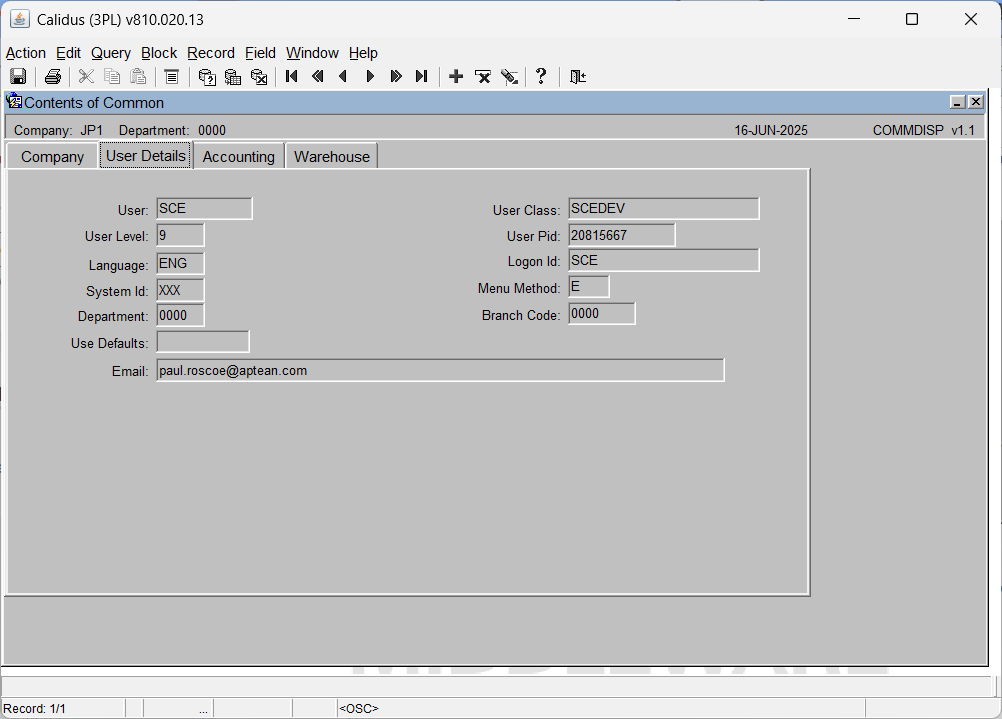Open the Action menu
The image size is (1002, 719).
click(x=26, y=53)
